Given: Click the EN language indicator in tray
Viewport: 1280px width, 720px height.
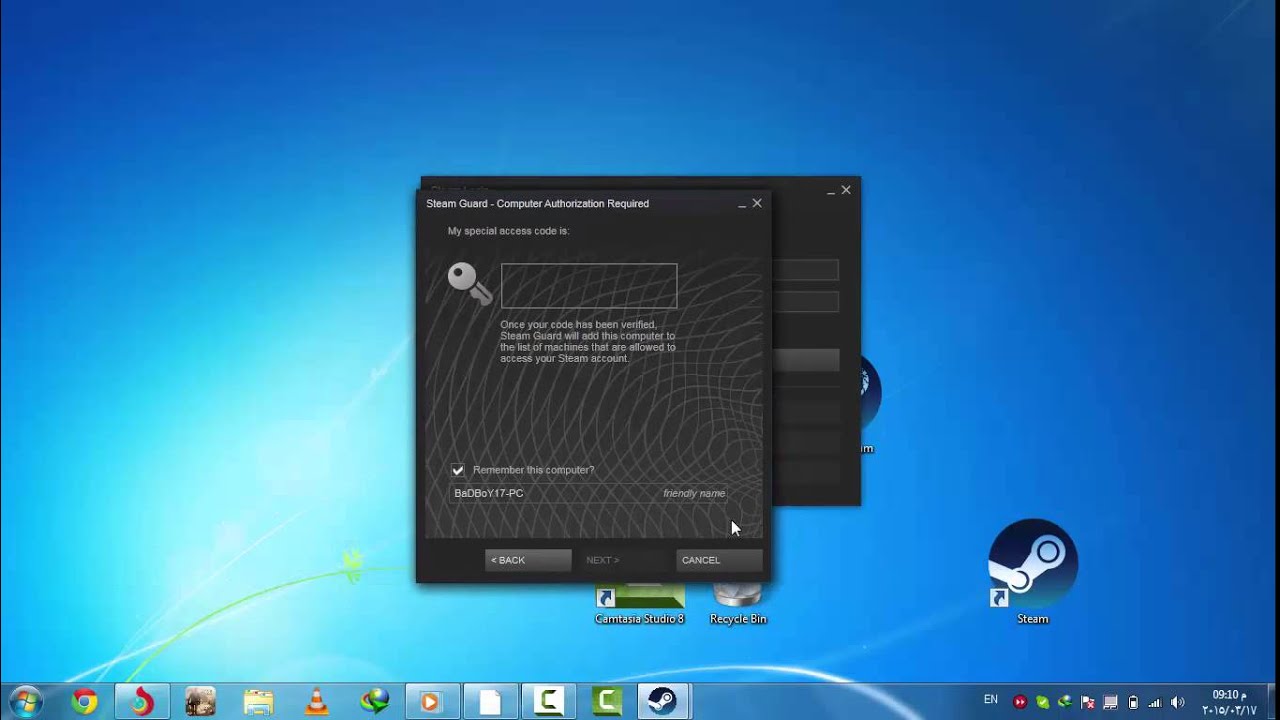Looking at the screenshot, I should point(991,700).
